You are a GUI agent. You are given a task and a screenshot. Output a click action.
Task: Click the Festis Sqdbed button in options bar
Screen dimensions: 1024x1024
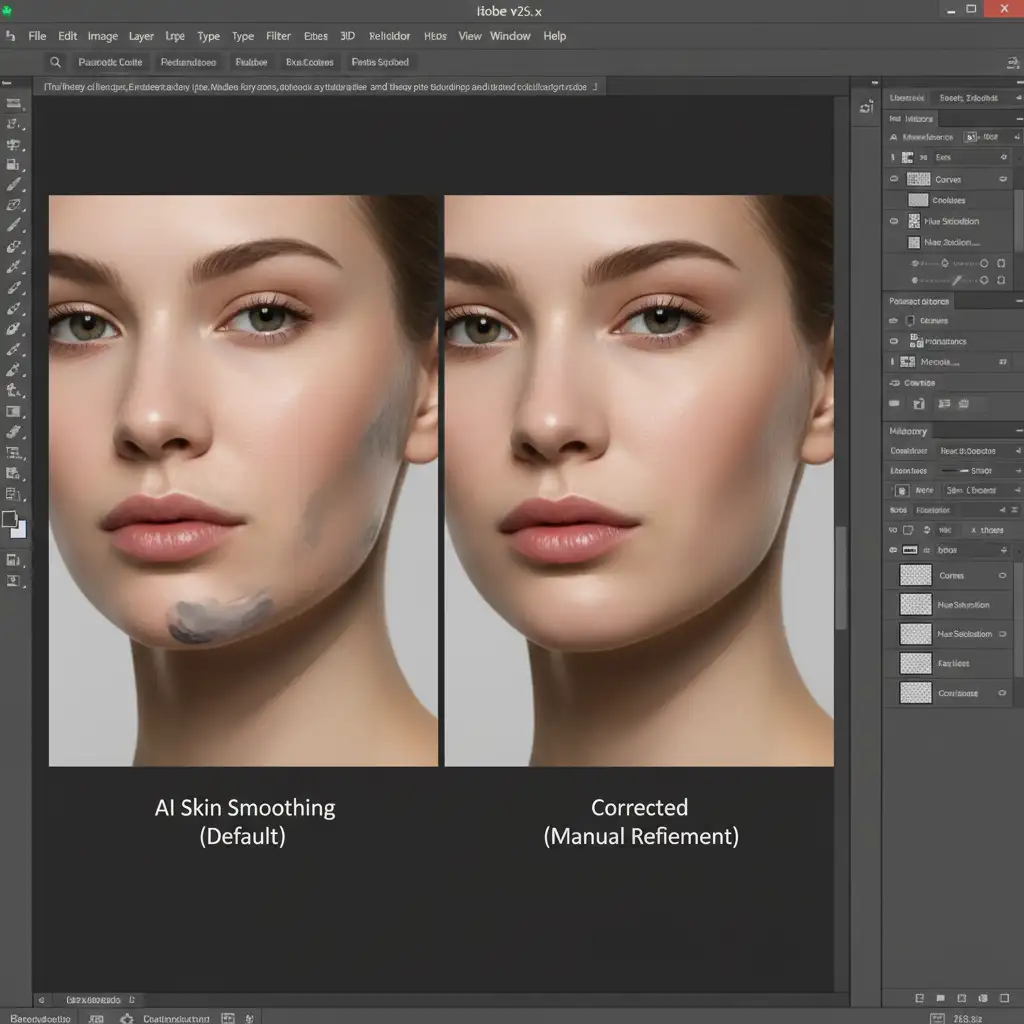(x=380, y=62)
